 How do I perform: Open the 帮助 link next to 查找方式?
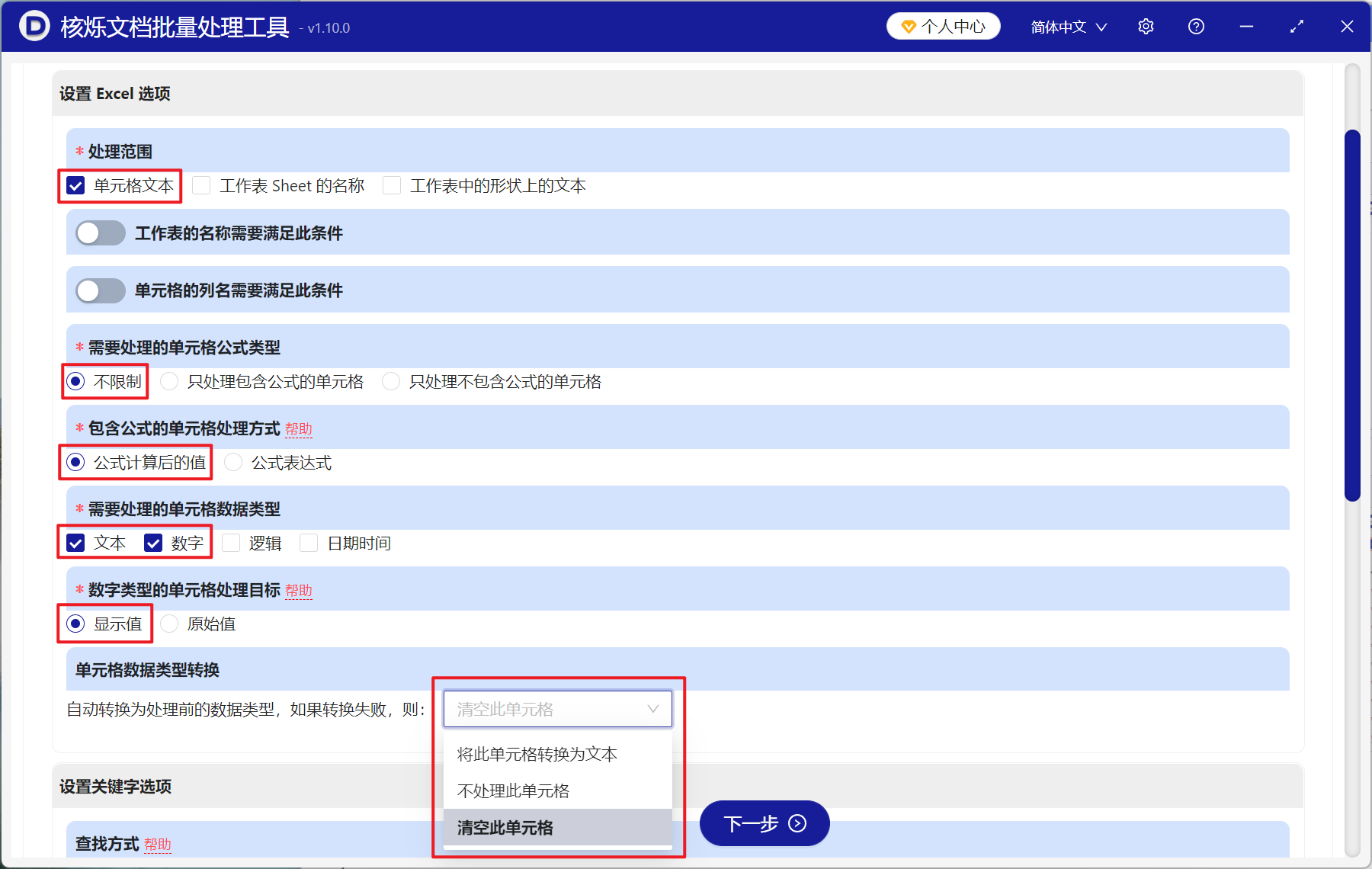coord(159,844)
